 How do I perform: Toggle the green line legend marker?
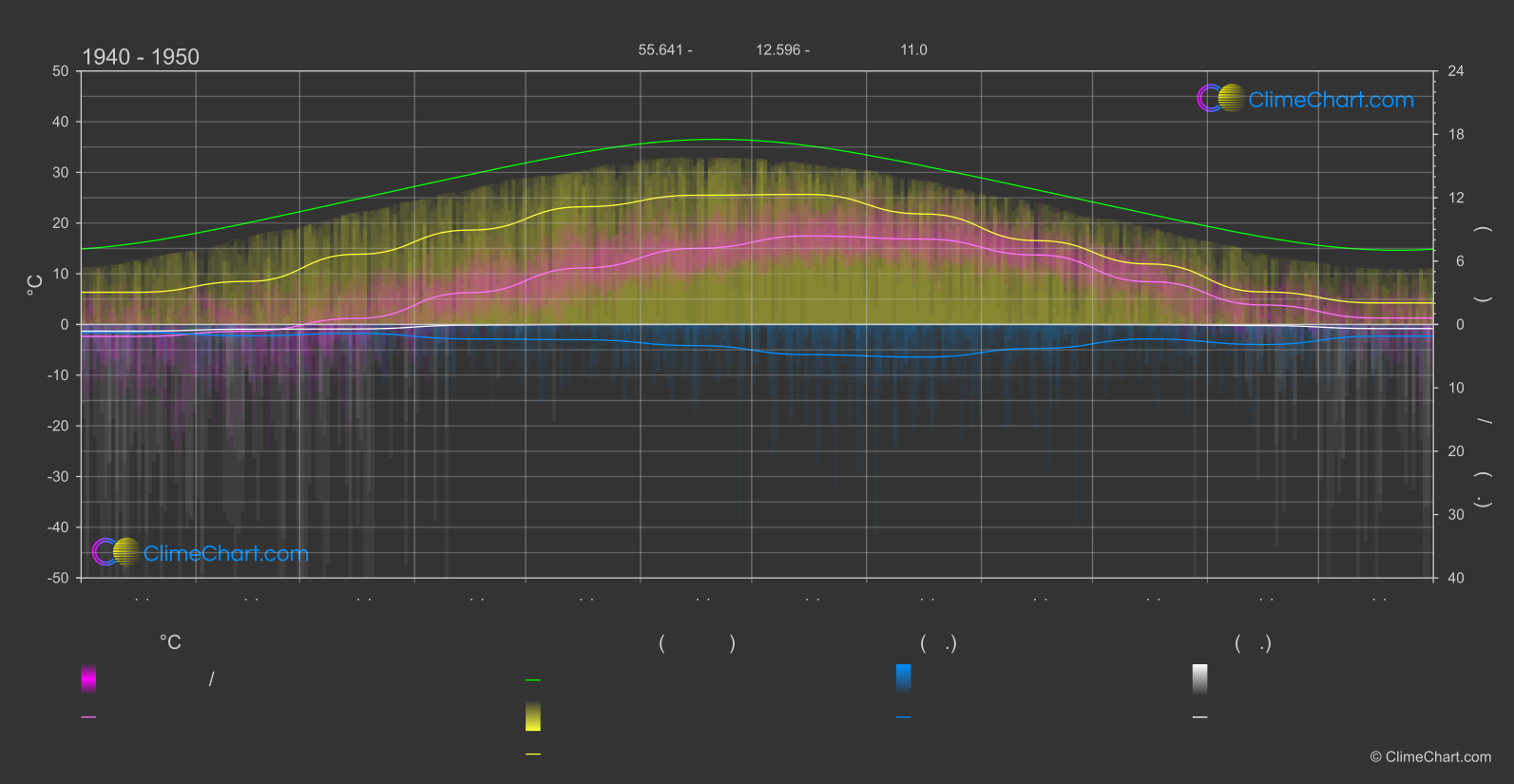pos(533,680)
